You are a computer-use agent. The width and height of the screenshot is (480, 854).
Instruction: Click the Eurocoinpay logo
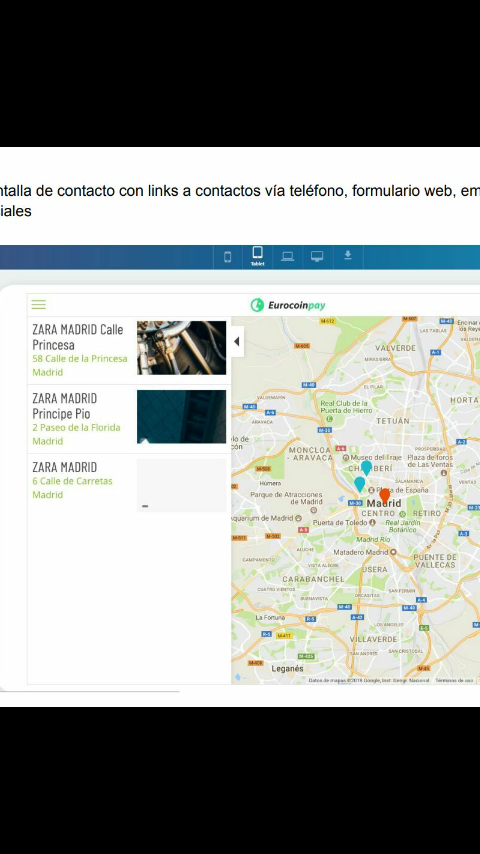[288, 305]
